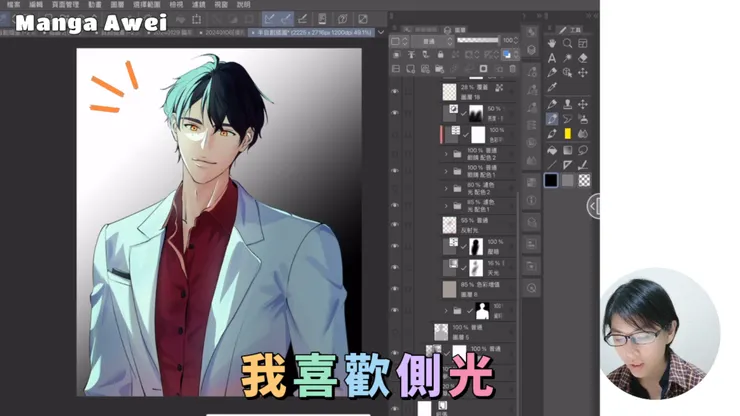Expand the 光 配色1 folder
740x416 pixels.
pyautogui.click(x=446, y=206)
